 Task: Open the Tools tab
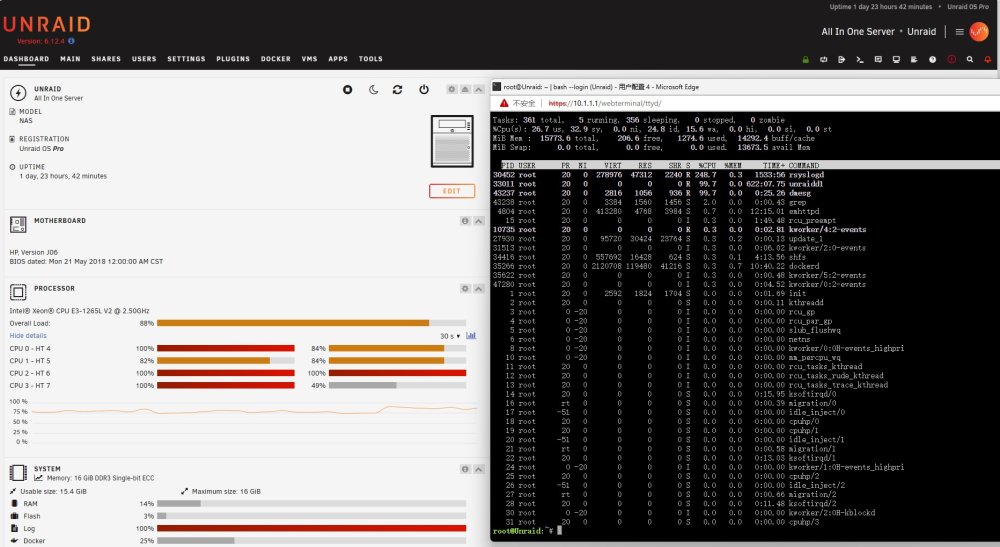[371, 59]
